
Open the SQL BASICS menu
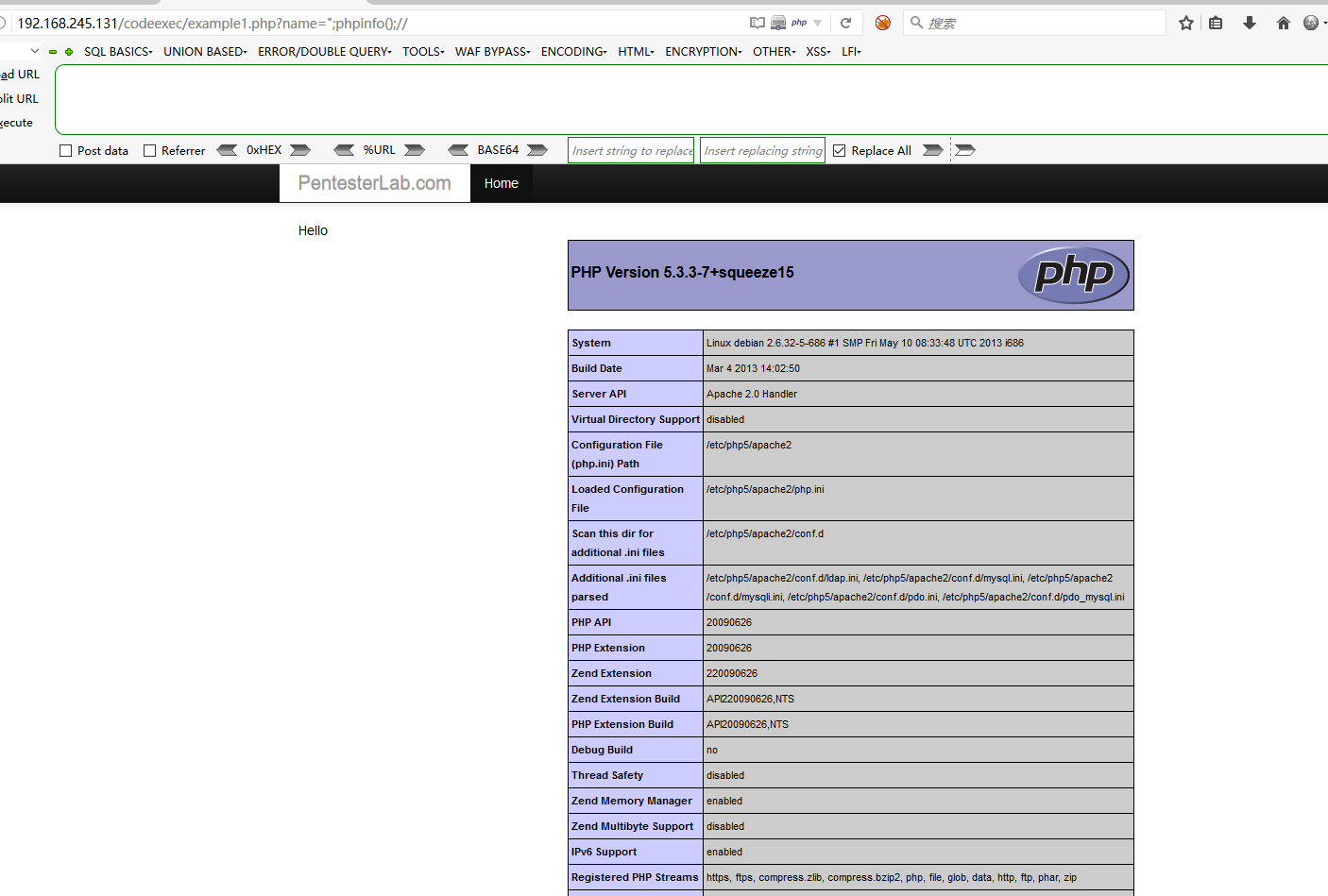pyautogui.click(x=118, y=52)
